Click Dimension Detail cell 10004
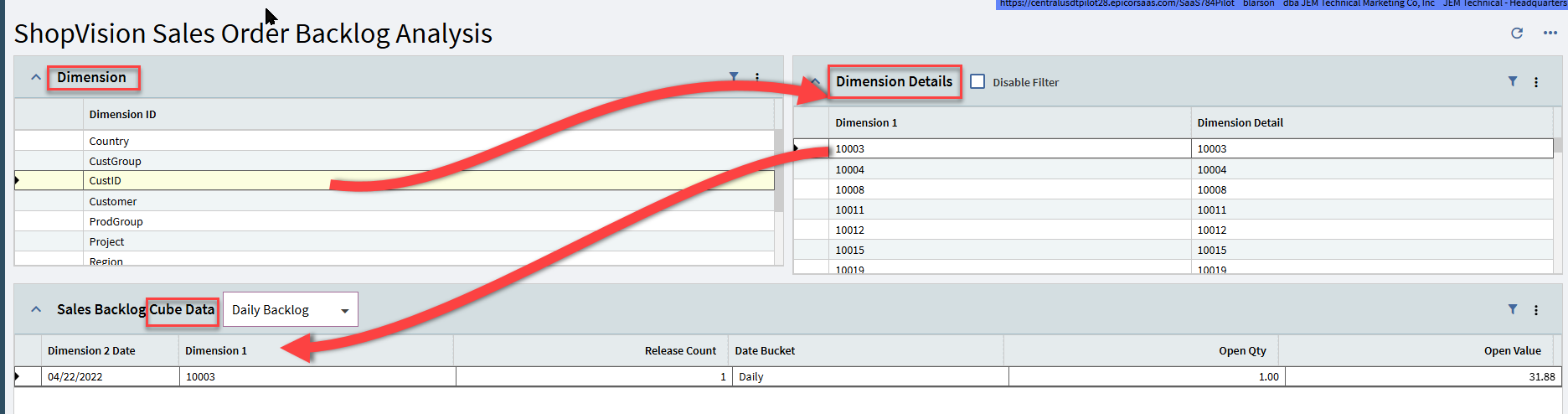The image size is (1568, 414). pos(1372,169)
